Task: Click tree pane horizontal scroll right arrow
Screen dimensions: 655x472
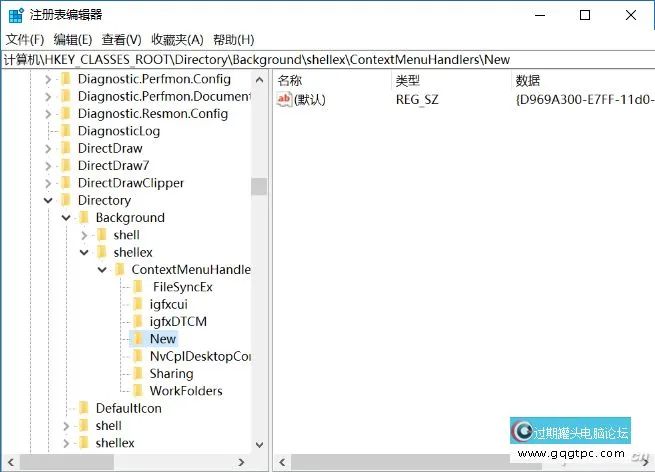Action: 241,462
